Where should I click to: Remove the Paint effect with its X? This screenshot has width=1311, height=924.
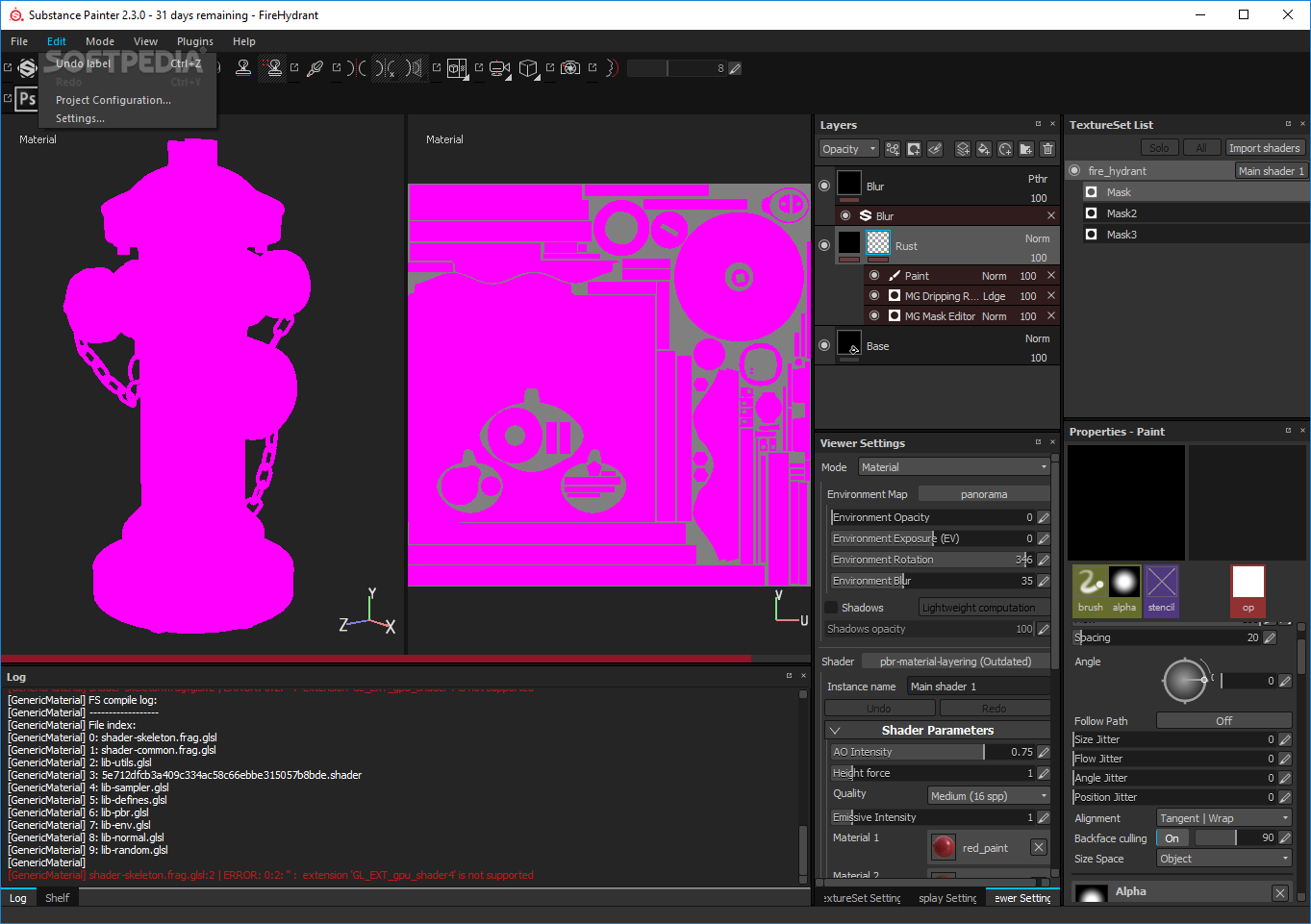[1051, 275]
